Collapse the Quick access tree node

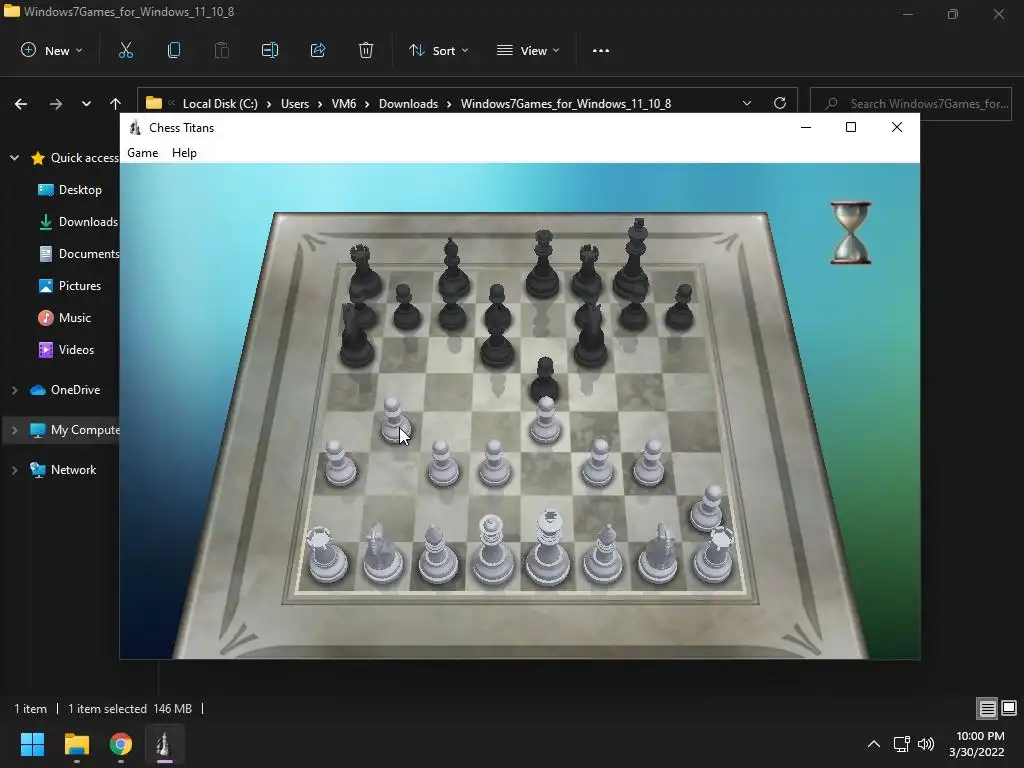(14, 158)
